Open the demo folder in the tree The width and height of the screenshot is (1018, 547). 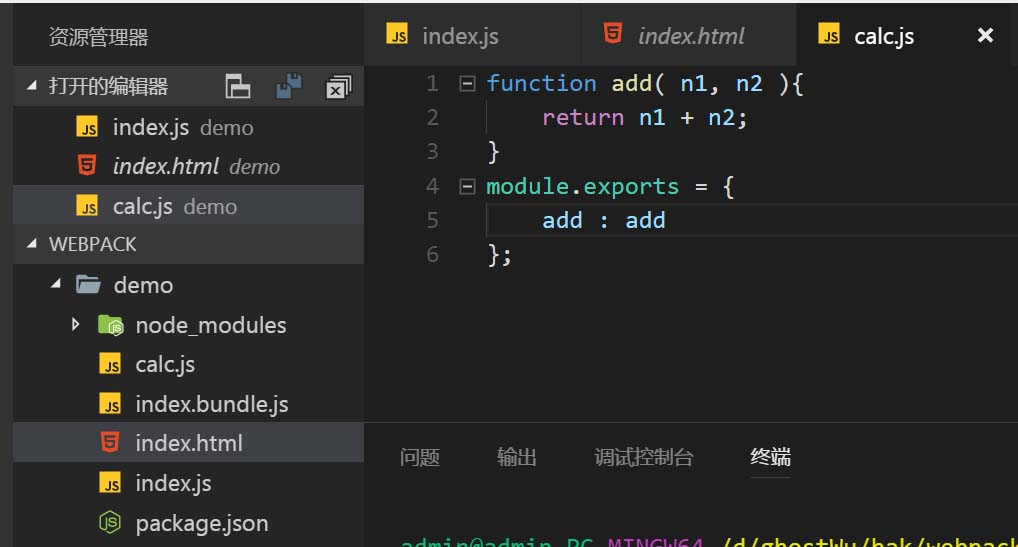tap(188, 285)
